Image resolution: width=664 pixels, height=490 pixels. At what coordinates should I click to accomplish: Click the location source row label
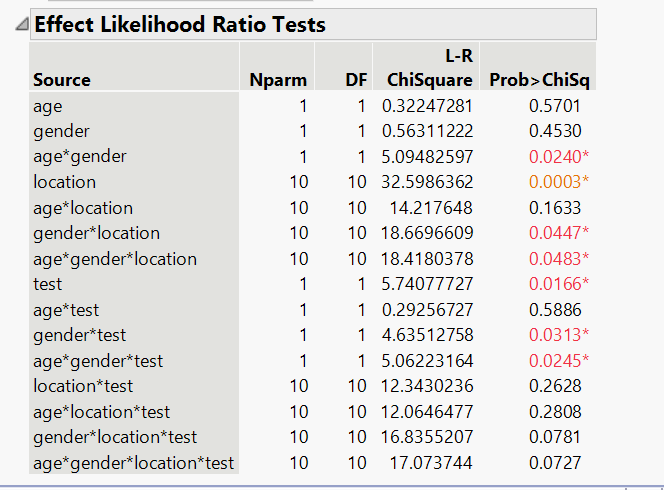(x=65, y=182)
